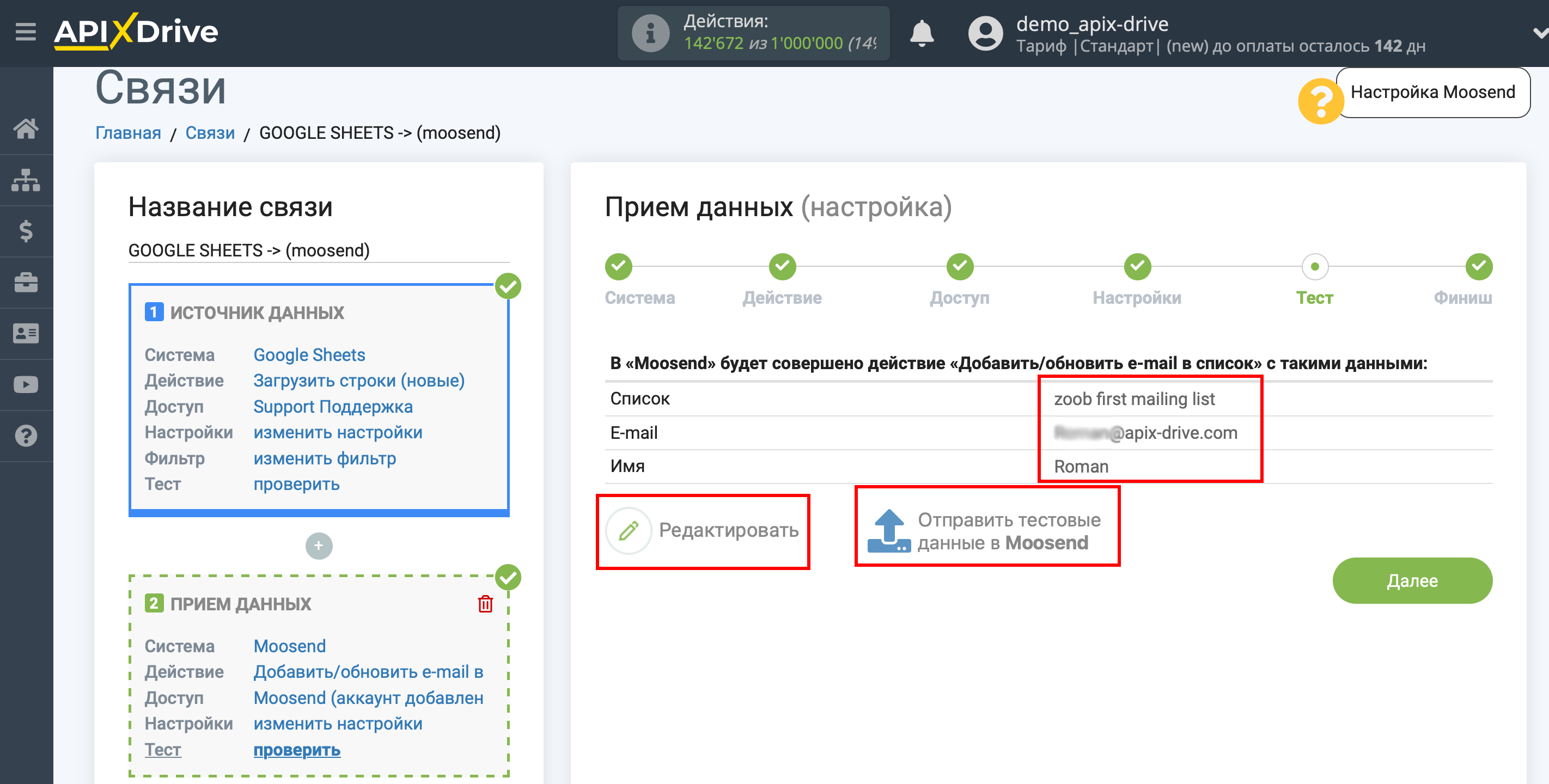The height and width of the screenshot is (784, 1549).
Task: Click изменить фильтр link
Action: click(324, 458)
